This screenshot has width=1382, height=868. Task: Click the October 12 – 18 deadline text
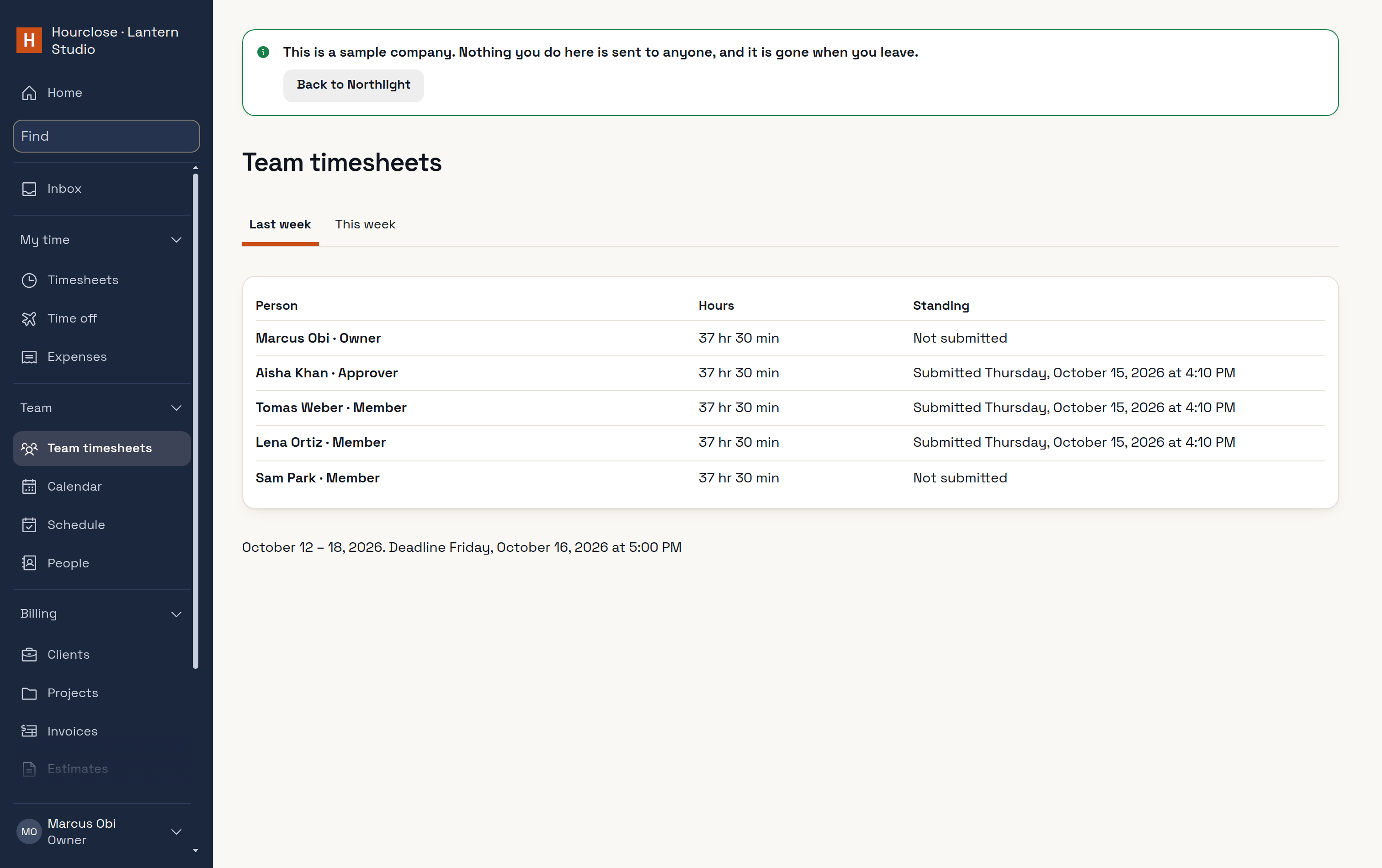(x=462, y=548)
